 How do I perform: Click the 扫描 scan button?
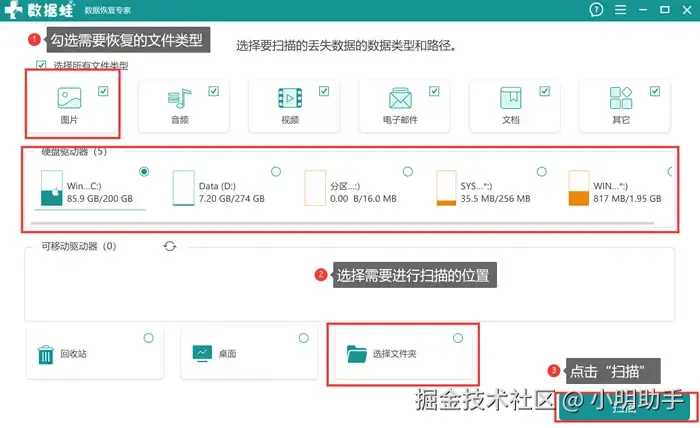625,407
